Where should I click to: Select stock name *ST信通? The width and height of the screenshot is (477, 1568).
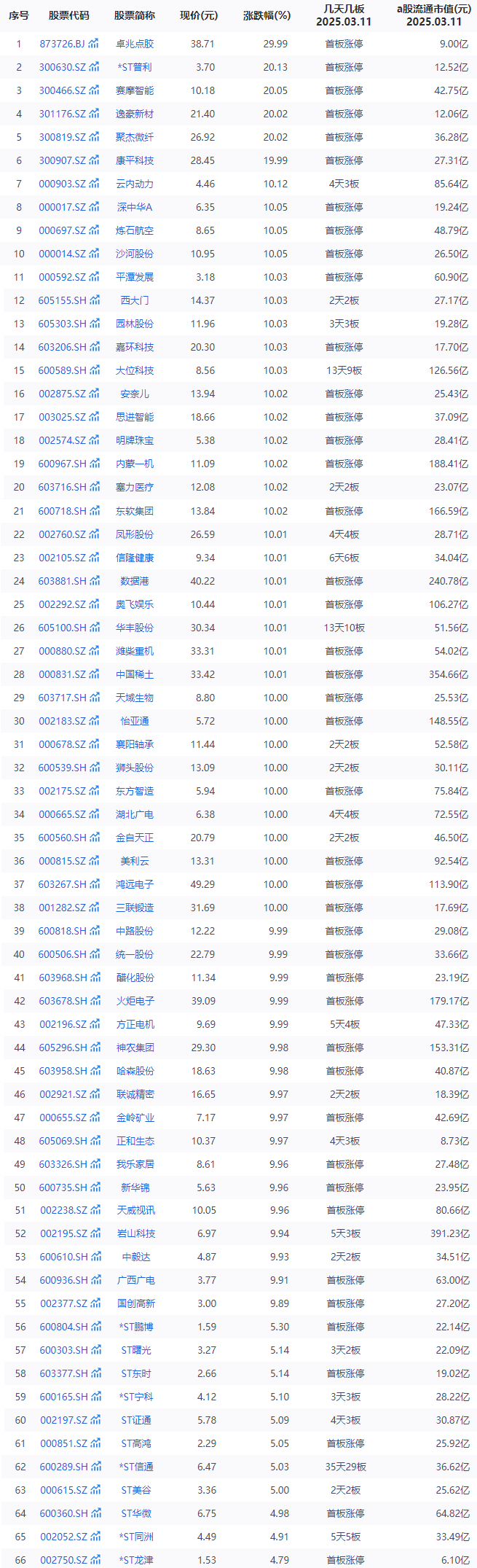point(136,1467)
